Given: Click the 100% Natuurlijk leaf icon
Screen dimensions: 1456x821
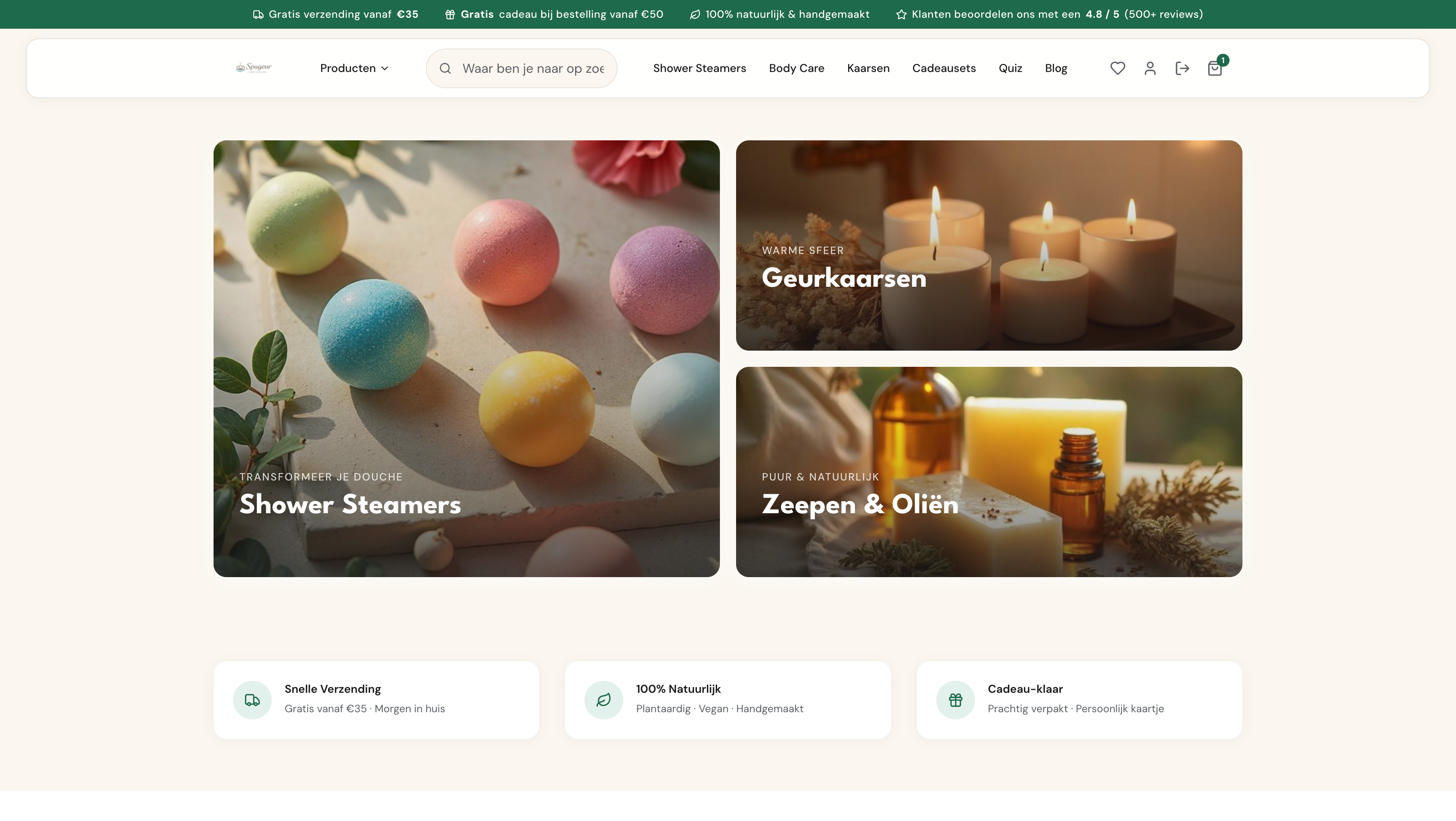Looking at the screenshot, I should [604, 700].
